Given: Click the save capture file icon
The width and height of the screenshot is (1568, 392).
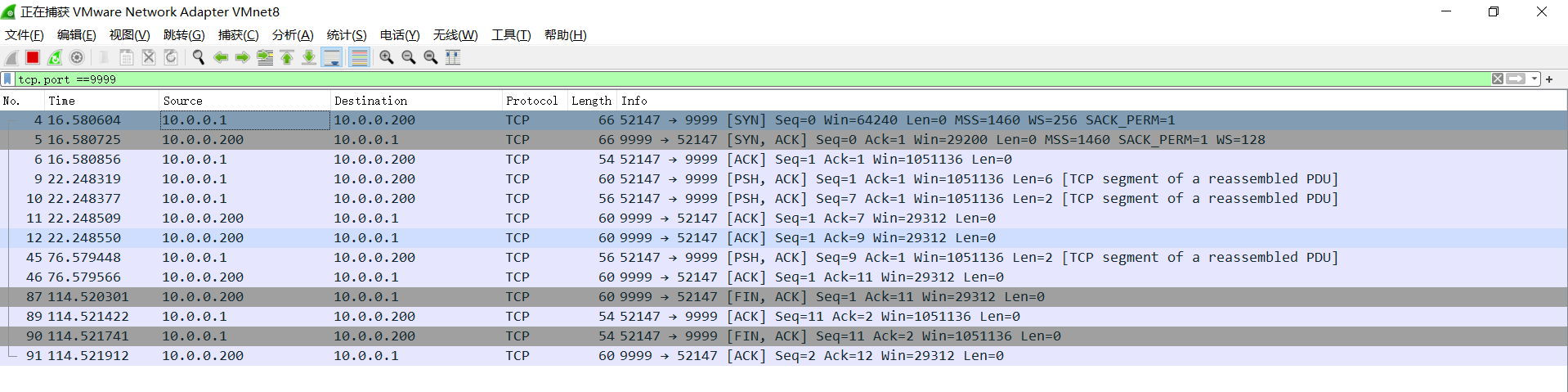Looking at the screenshot, I should coord(127,57).
